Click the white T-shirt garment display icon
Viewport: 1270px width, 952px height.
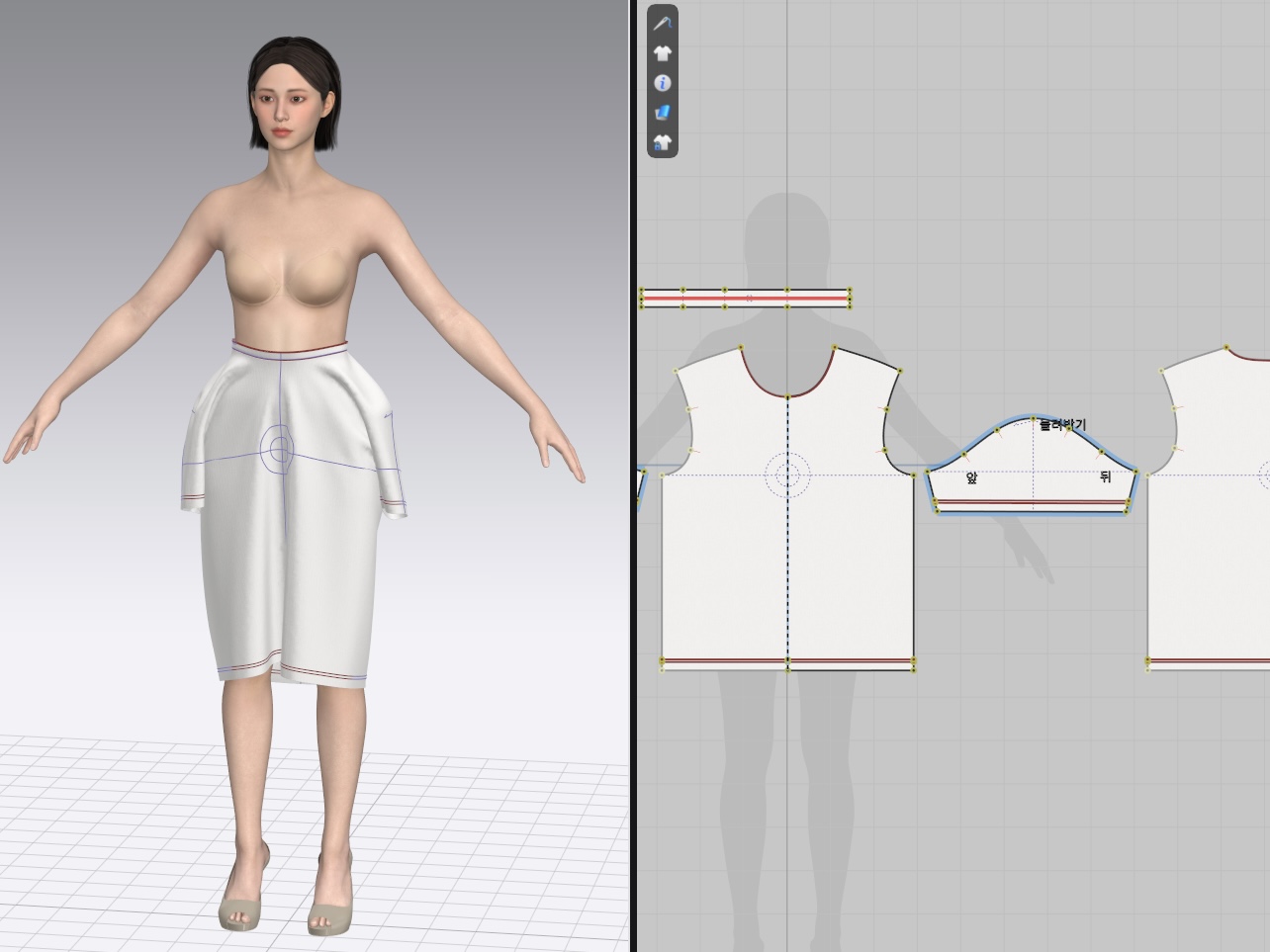tap(662, 52)
